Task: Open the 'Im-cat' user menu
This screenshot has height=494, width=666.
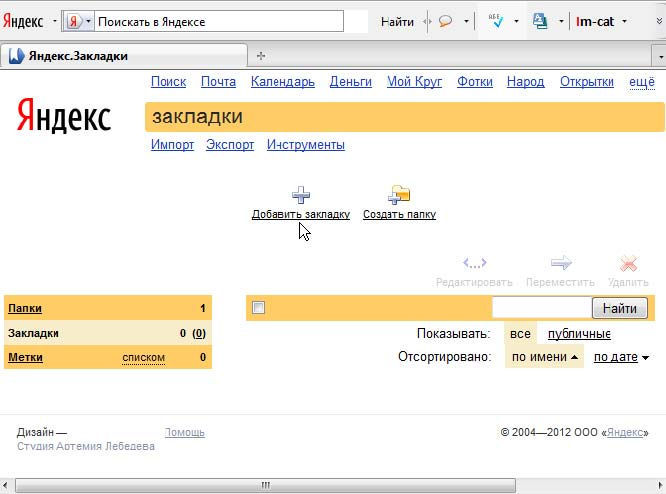Action: coord(601,21)
